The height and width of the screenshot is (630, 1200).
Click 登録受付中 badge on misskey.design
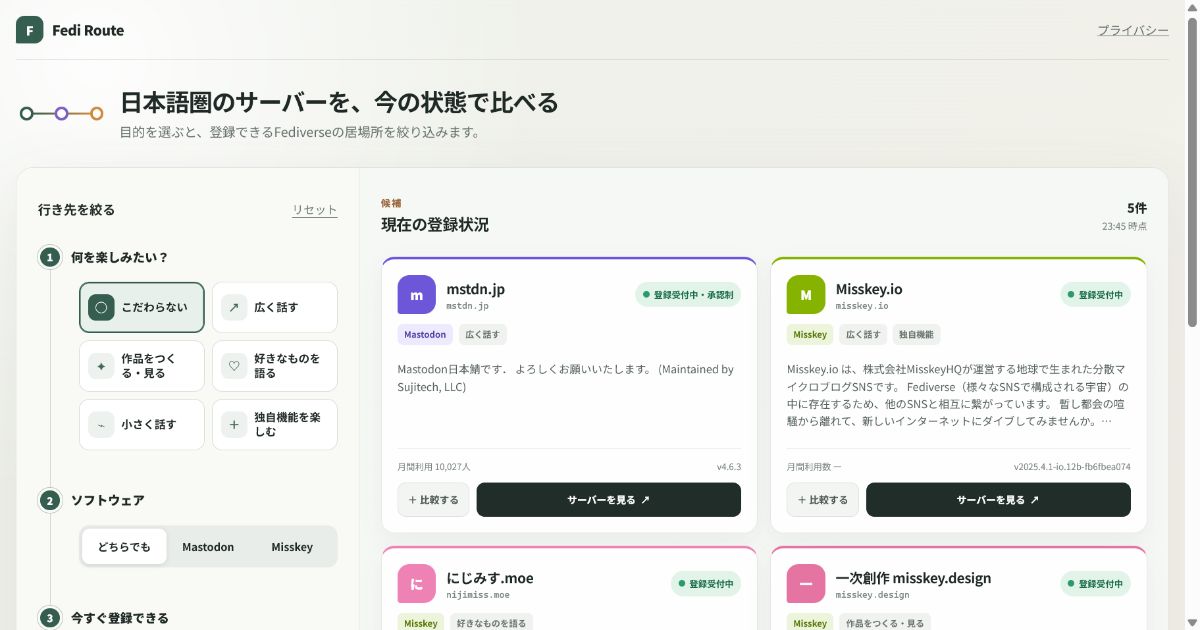click(1095, 584)
